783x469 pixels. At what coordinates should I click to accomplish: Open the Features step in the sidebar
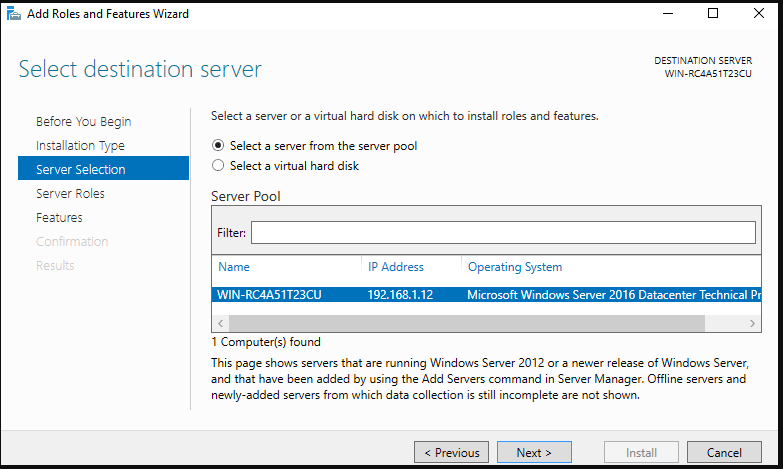pos(59,217)
